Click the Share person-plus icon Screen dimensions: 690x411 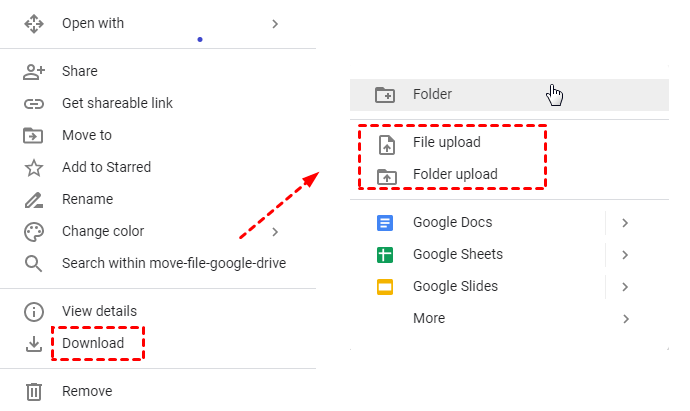coord(34,72)
